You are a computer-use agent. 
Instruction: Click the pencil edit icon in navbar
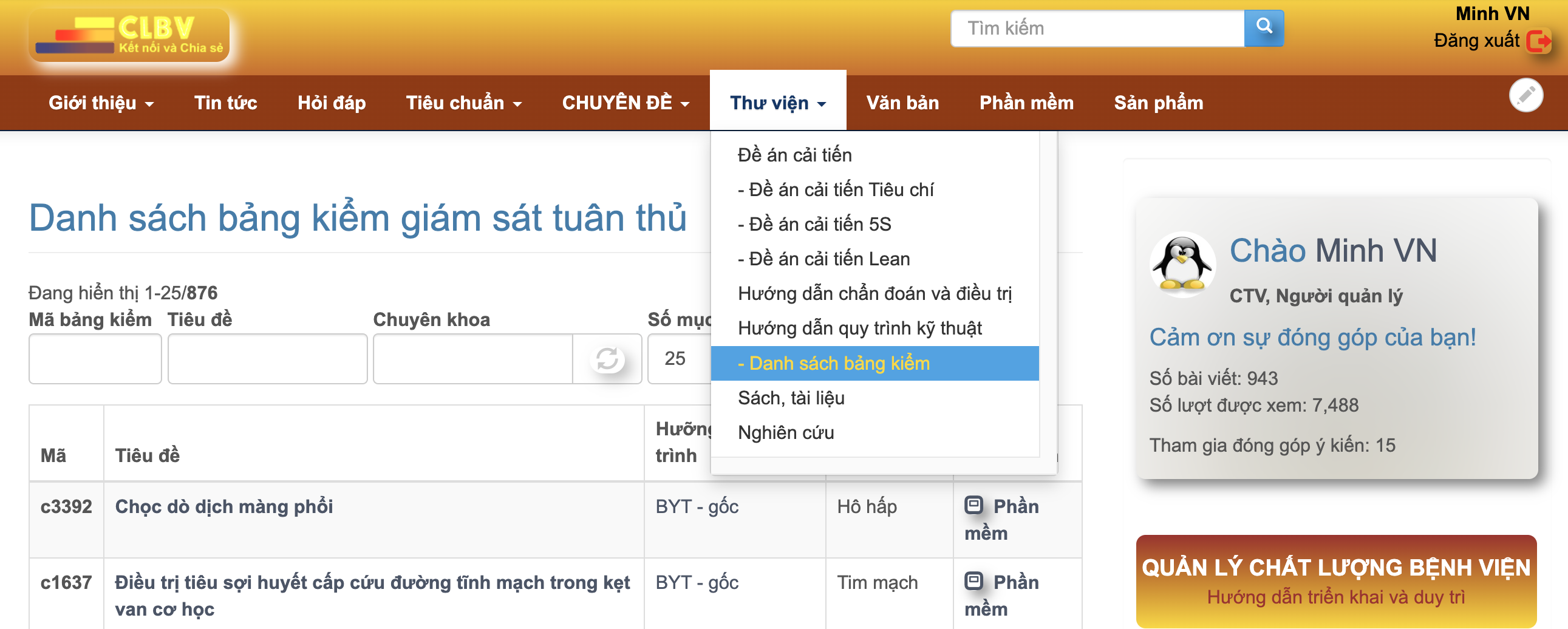point(1525,95)
